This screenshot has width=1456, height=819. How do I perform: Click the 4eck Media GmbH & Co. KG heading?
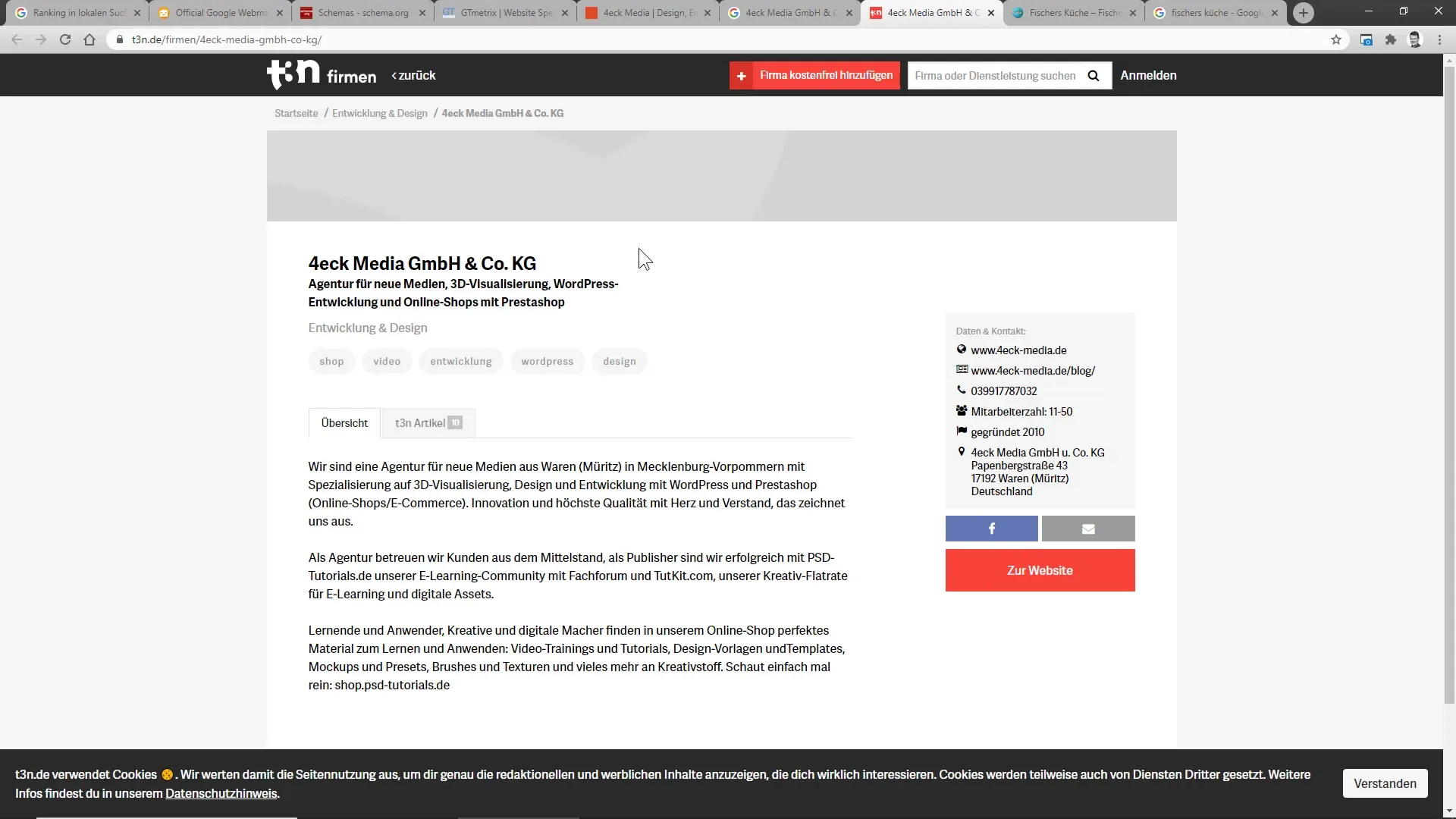422,263
